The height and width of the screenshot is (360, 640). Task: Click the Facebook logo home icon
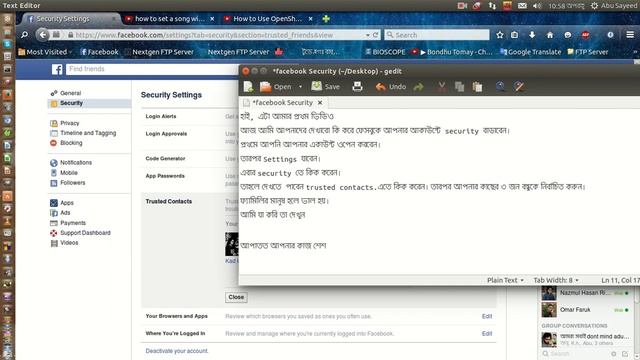[57, 69]
